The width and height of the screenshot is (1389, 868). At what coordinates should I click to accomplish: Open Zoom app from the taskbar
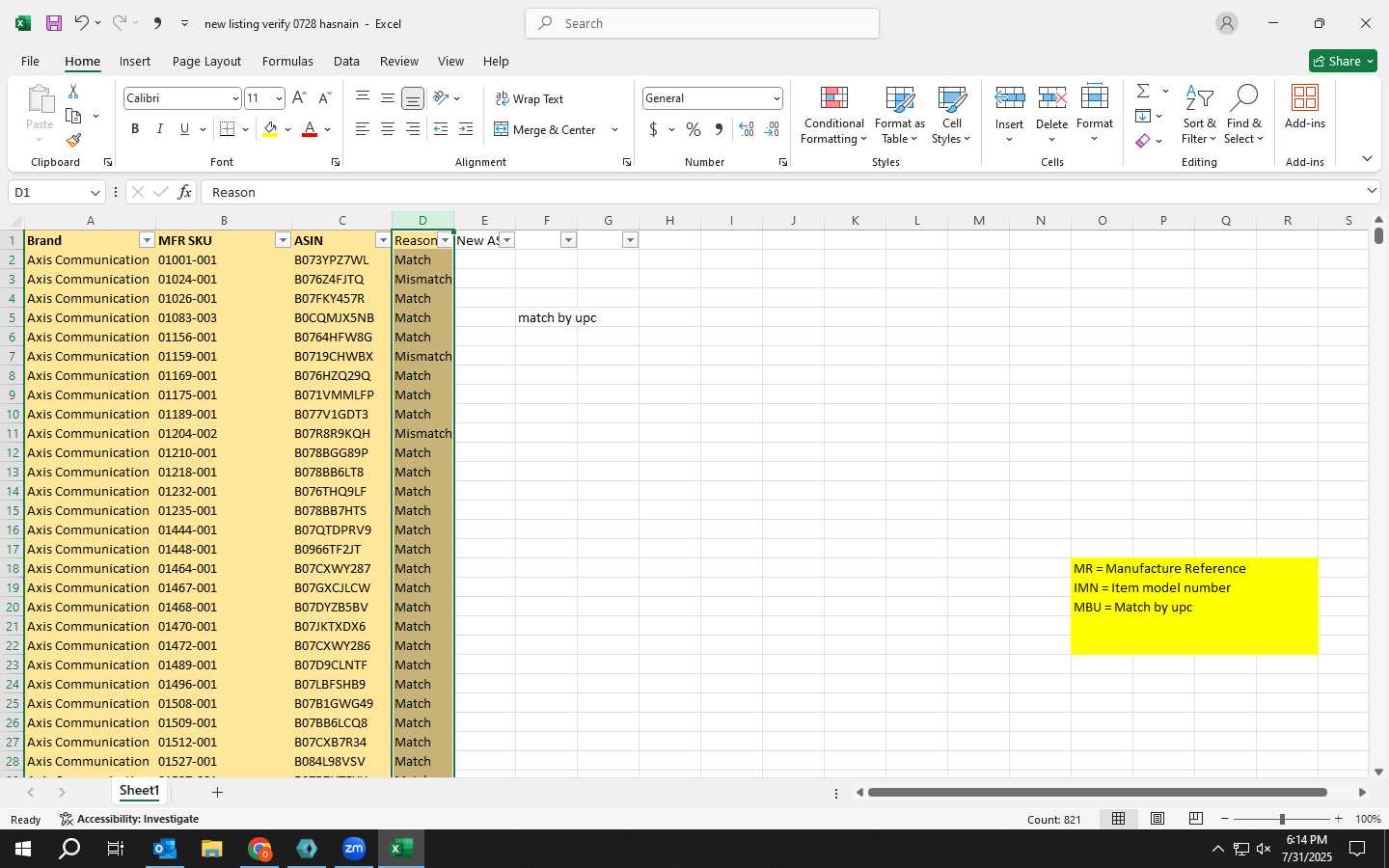pyautogui.click(x=354, y=849)
